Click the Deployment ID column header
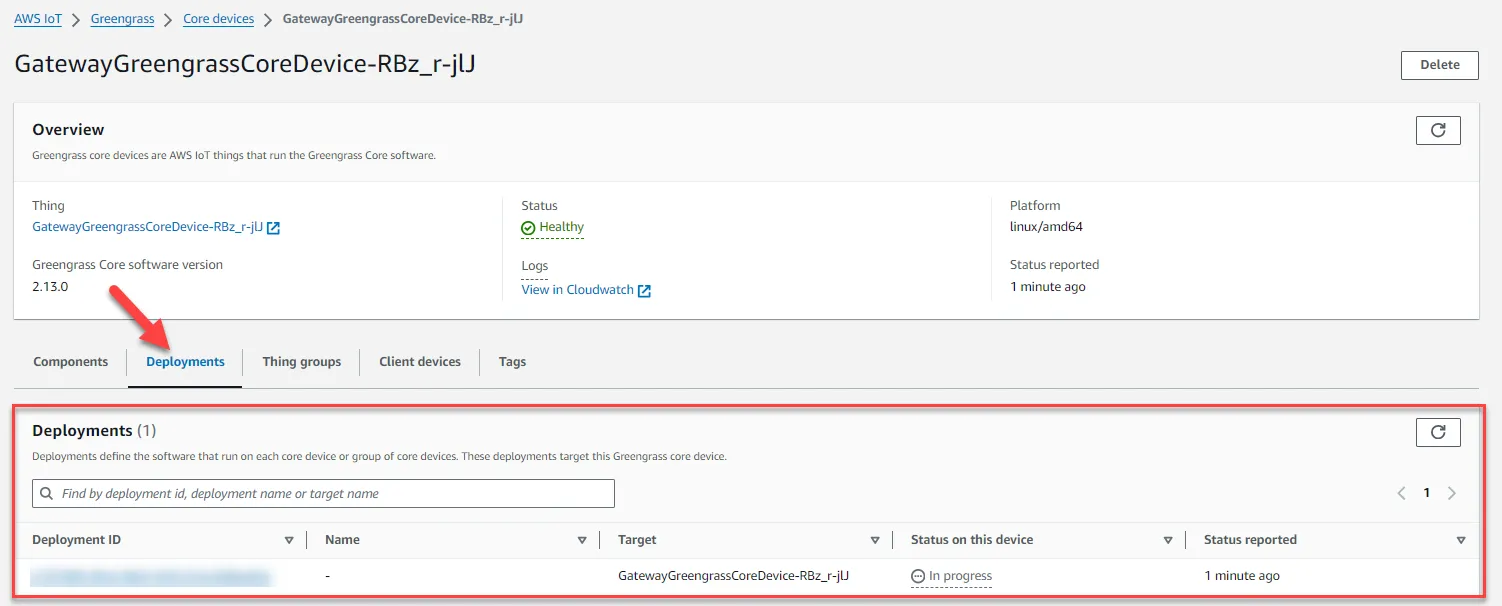This screenshot has width=1502, height=606. [x=77, y=540]
